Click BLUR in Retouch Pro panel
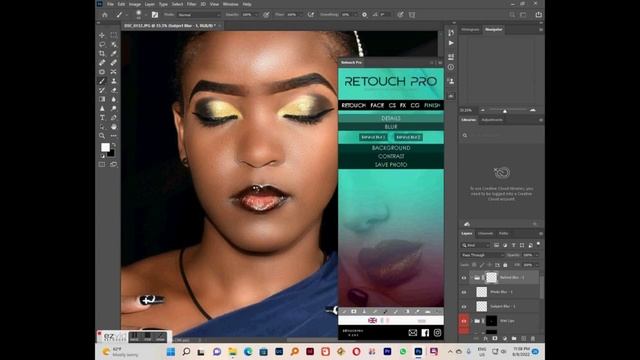640x360 pixels. 391,127
